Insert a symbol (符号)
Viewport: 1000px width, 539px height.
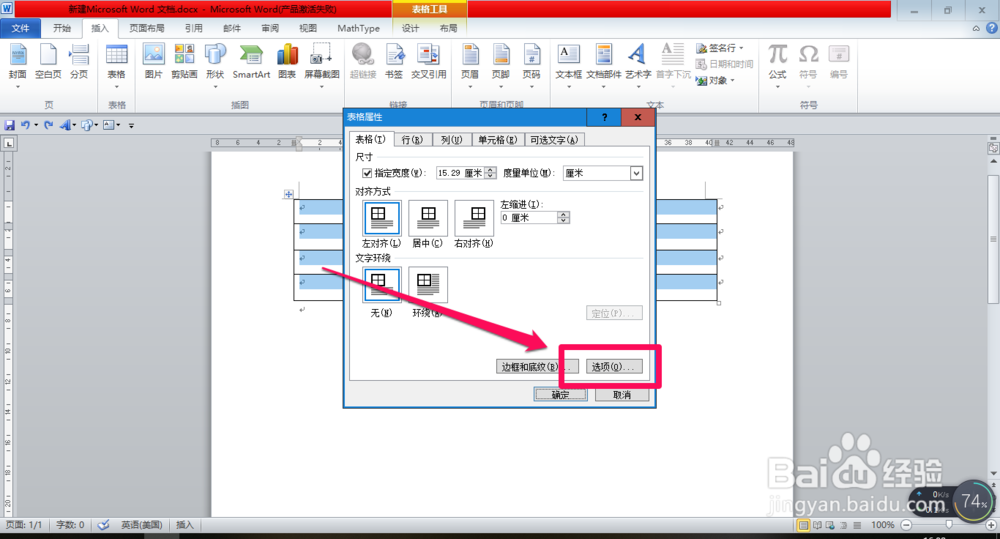tap(809, 63)
